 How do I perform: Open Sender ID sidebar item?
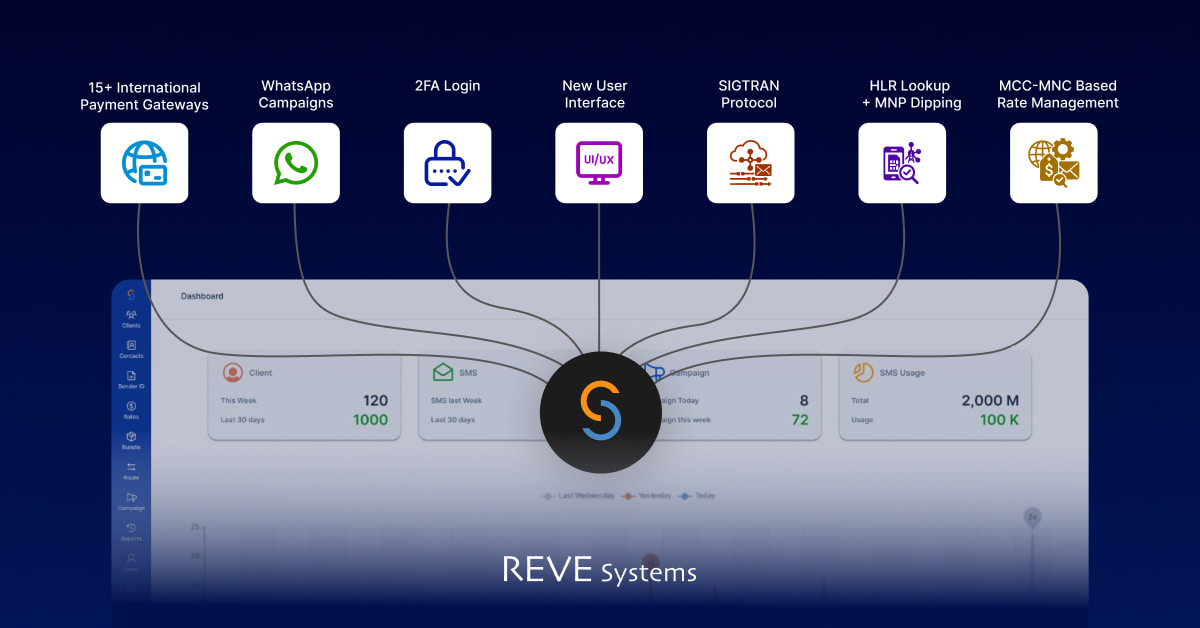coord(131,380)
